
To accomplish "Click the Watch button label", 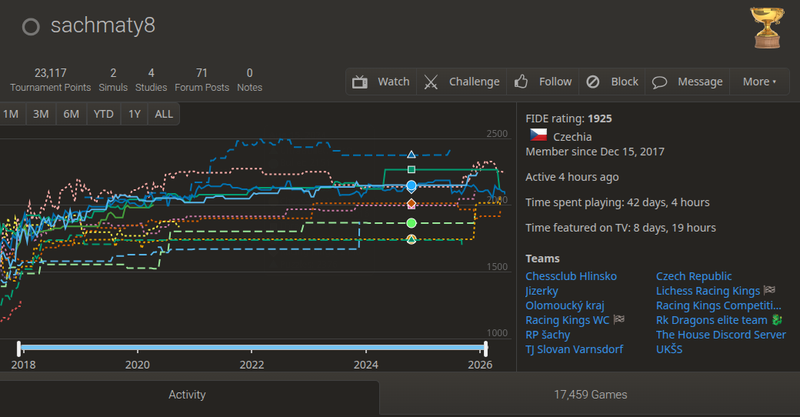I will click(393, 82).
